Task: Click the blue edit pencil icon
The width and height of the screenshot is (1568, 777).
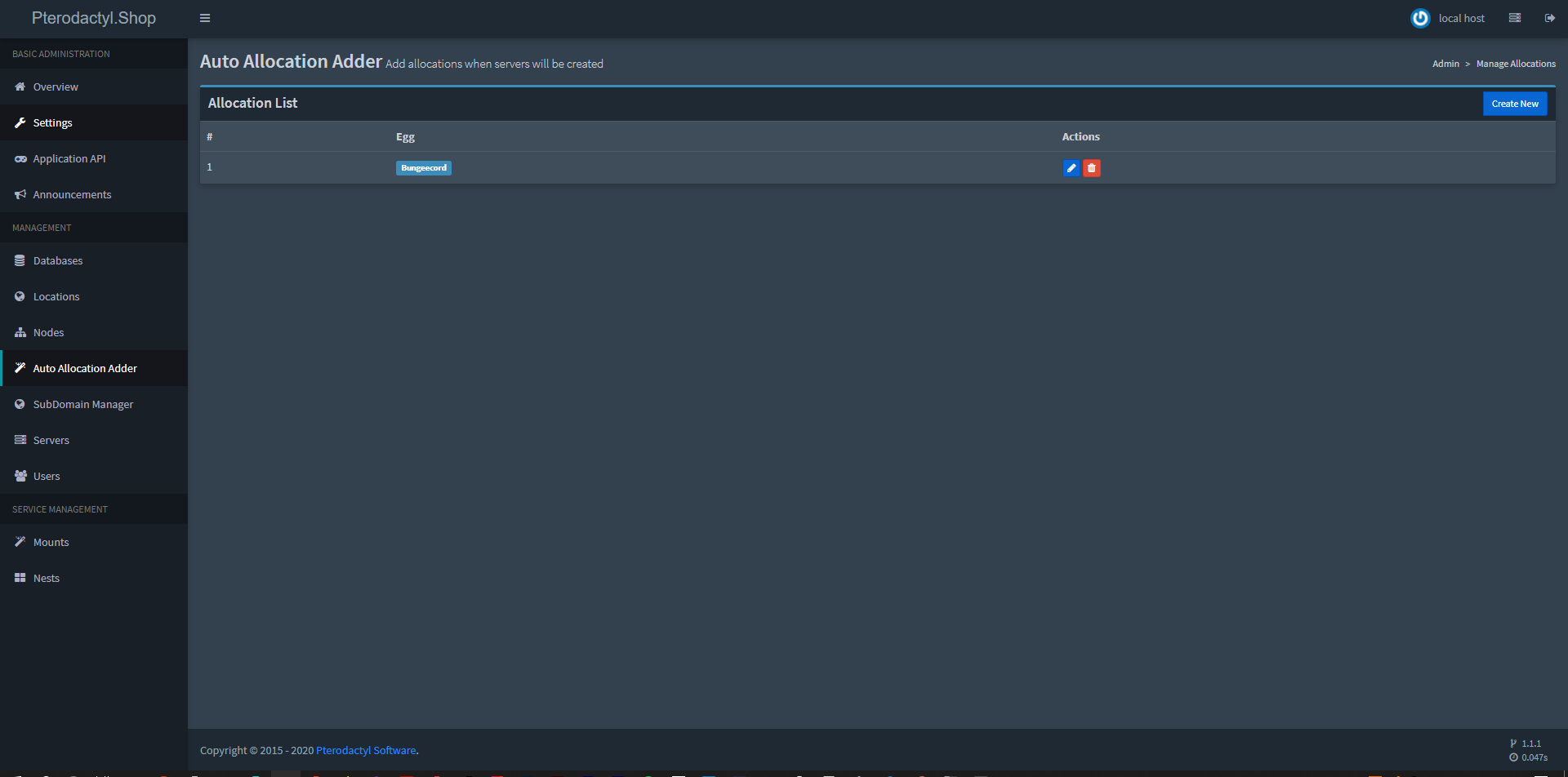Action: pos(1071,168)
